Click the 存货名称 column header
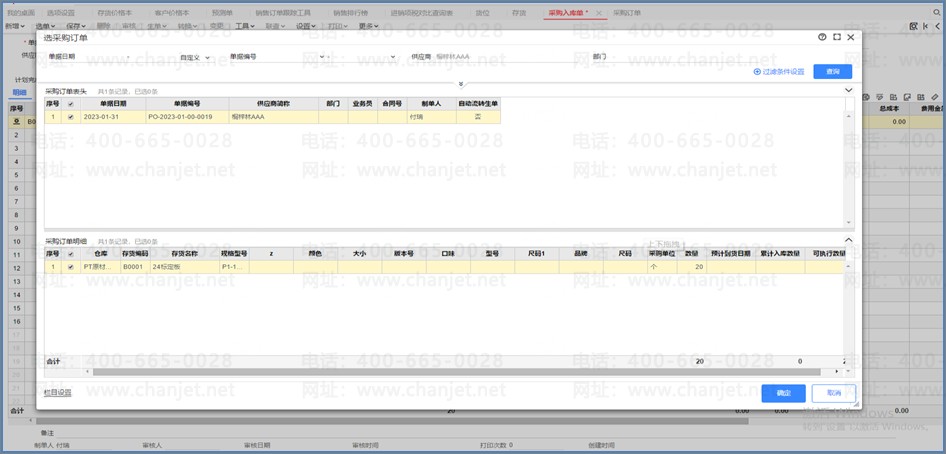The width and height of the screenshot is (946, 454). pyautogui.click(x=185, y=254)
